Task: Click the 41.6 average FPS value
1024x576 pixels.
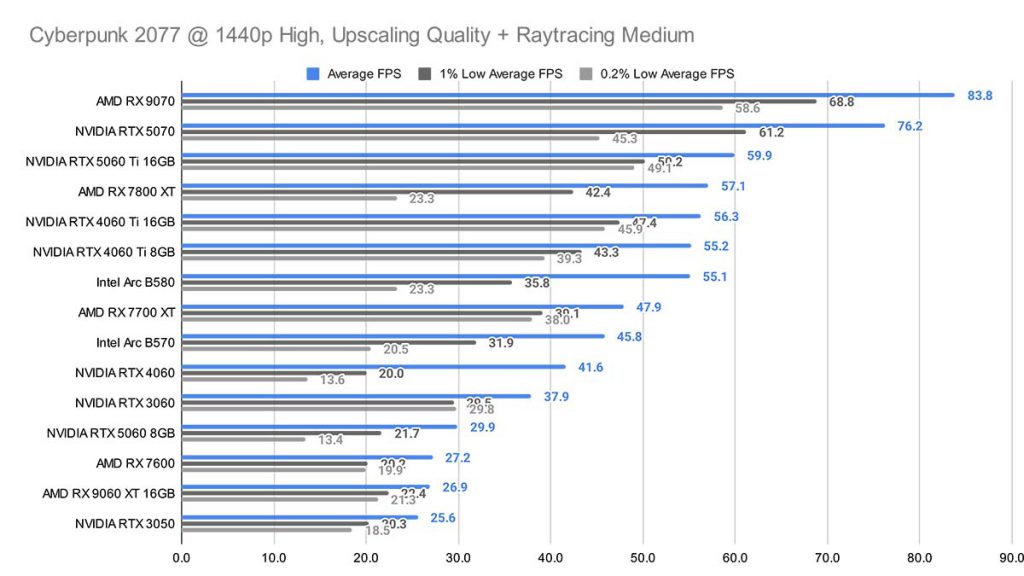Action: coord(590,367)
